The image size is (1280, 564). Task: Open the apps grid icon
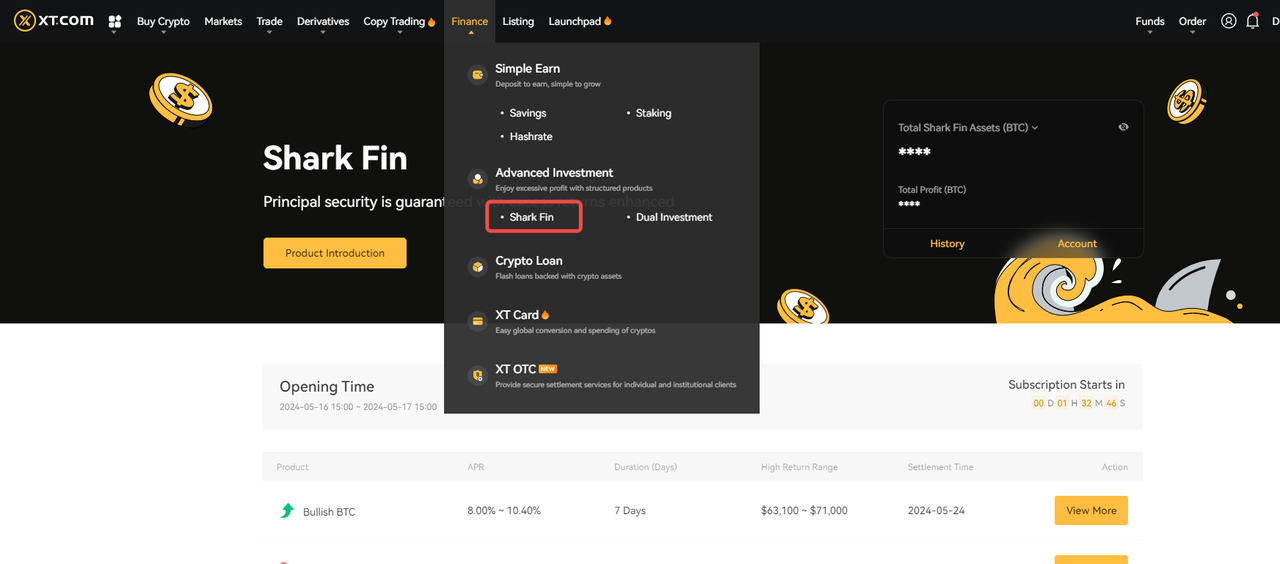coord(115,21)
